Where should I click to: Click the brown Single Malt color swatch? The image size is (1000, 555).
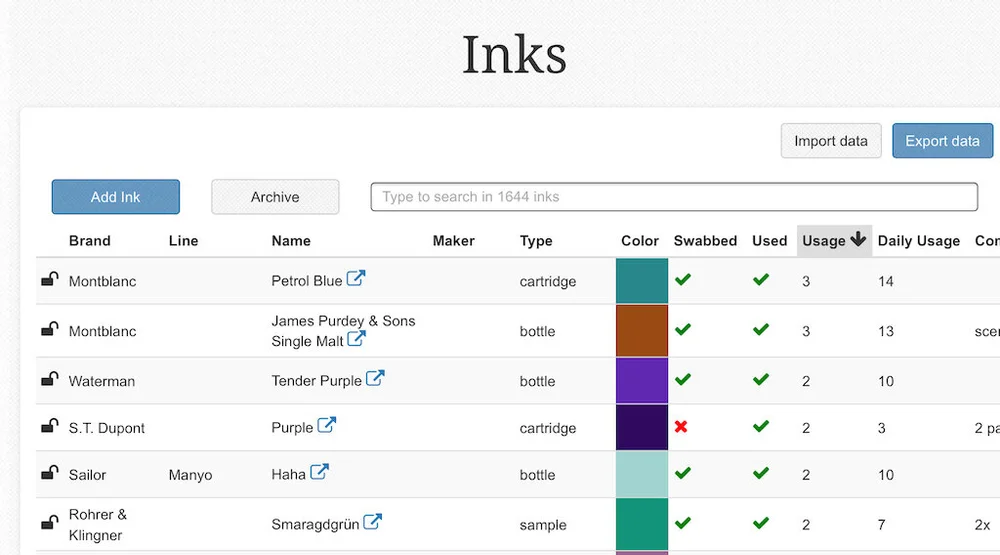coord(642,330)
